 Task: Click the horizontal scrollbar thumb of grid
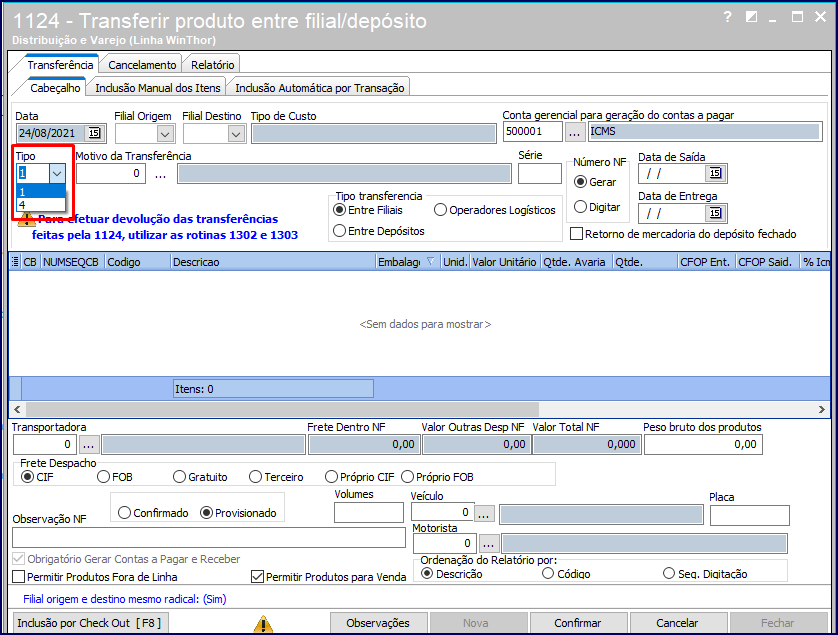tap(282, 409)
